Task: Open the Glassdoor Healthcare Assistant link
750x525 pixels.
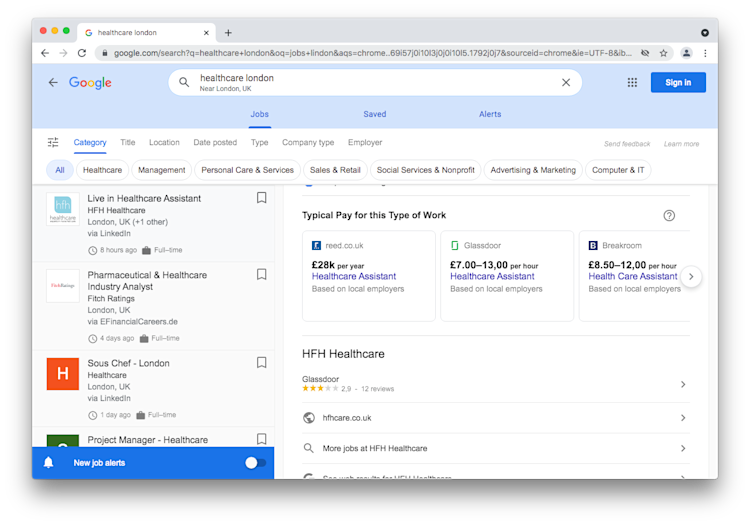Action: pos(492,276)
